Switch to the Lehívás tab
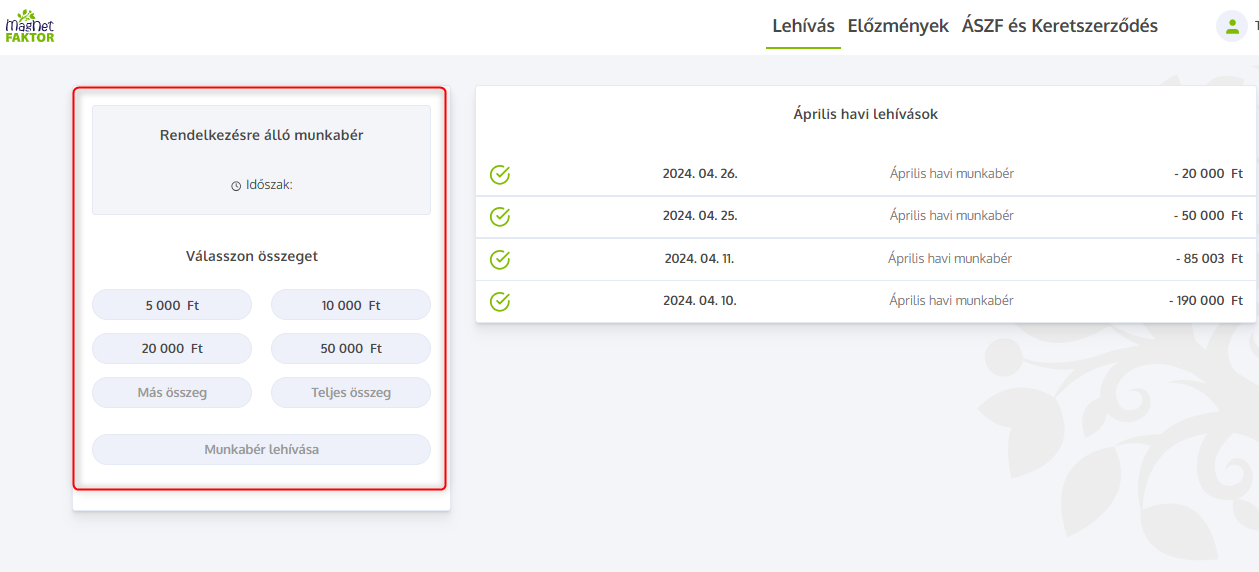The image size is (1259, 572). coord(803,26)
